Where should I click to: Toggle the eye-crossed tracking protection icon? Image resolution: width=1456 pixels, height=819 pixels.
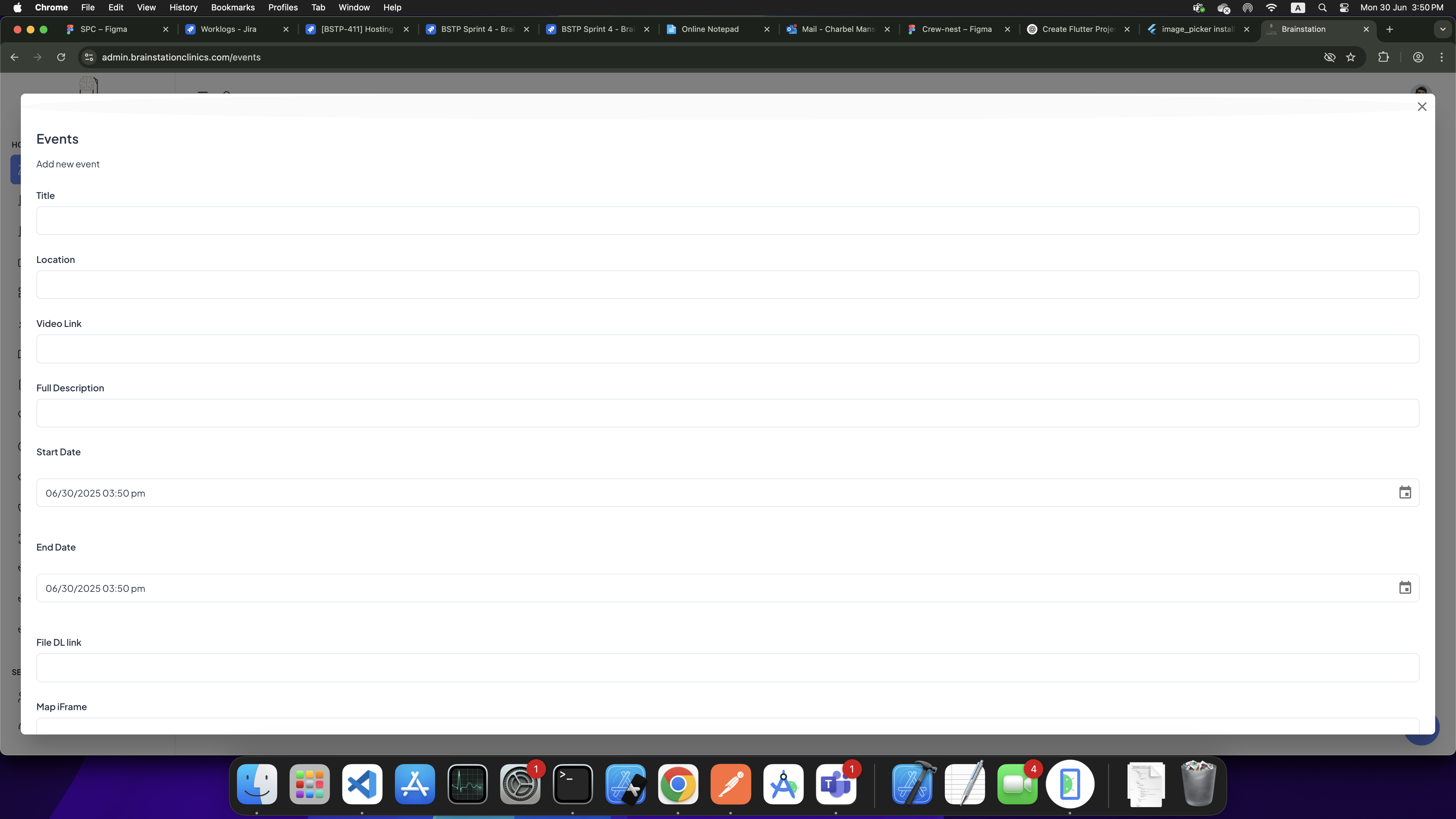(1329, 57)
